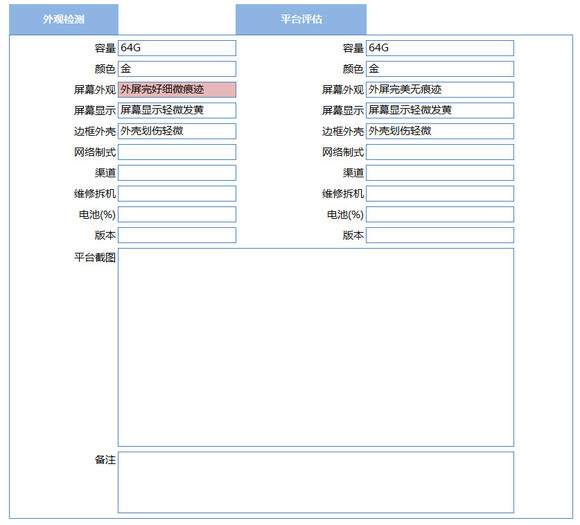Click inside the 备注 text area
580x525 pixels.
click(x=316, y=482)
